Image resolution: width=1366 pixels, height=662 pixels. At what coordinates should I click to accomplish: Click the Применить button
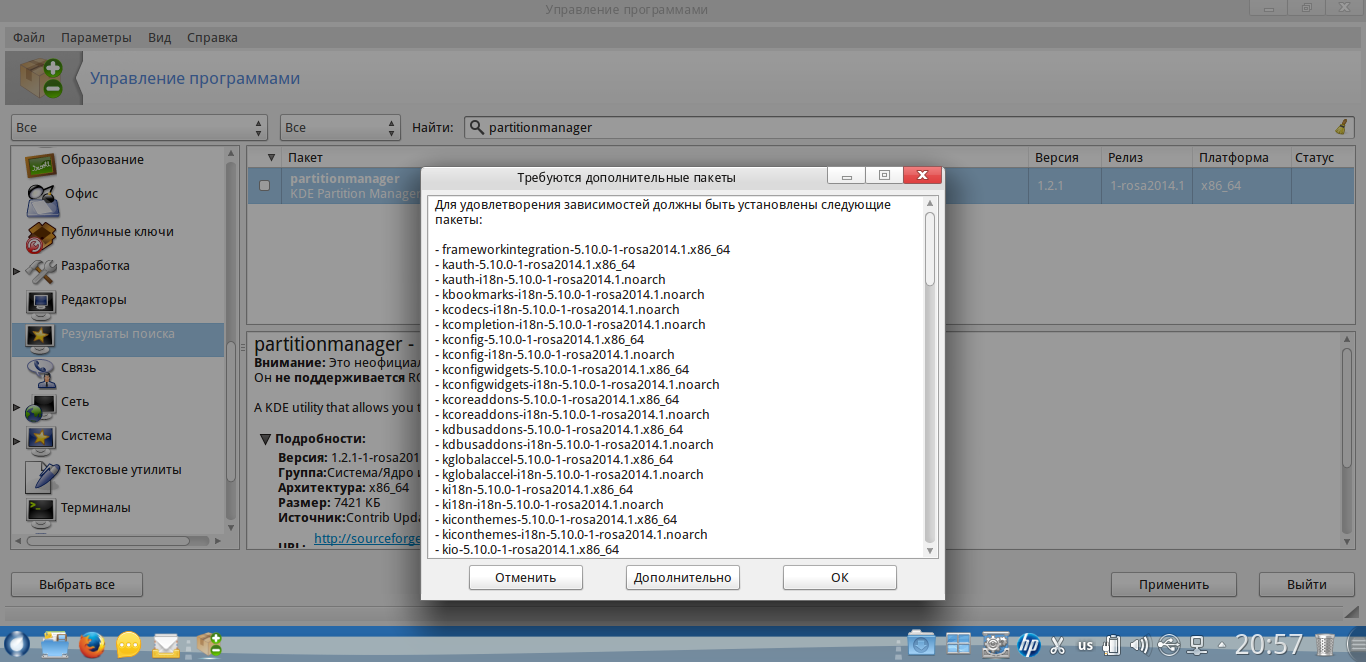pos(1174,584)
